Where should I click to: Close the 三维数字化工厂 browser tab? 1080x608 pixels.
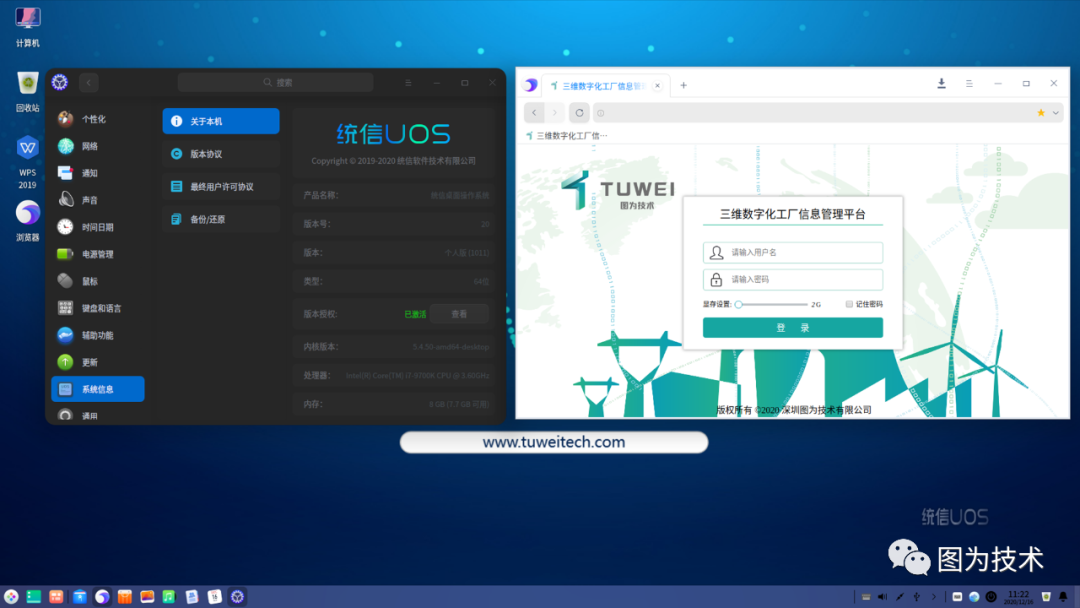657,86
